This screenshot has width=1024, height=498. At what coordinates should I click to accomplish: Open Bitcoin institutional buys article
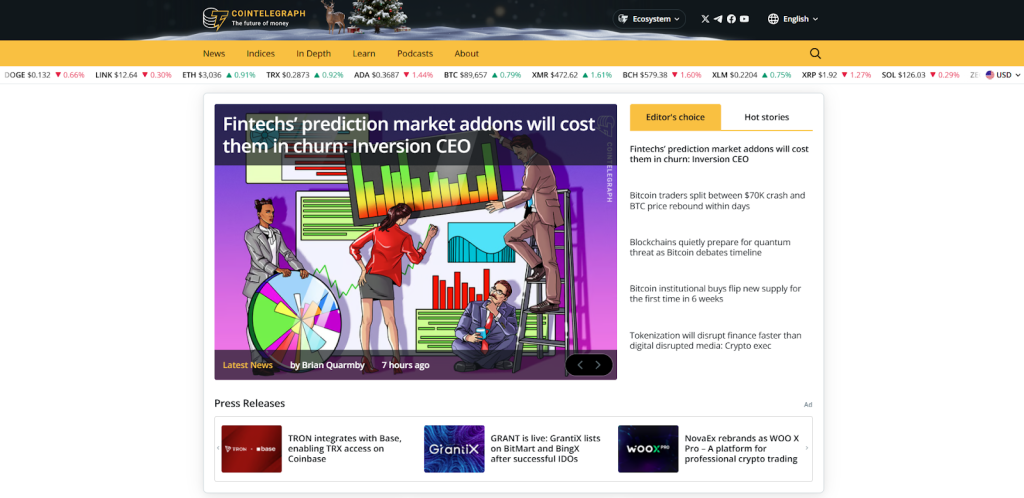715,294
